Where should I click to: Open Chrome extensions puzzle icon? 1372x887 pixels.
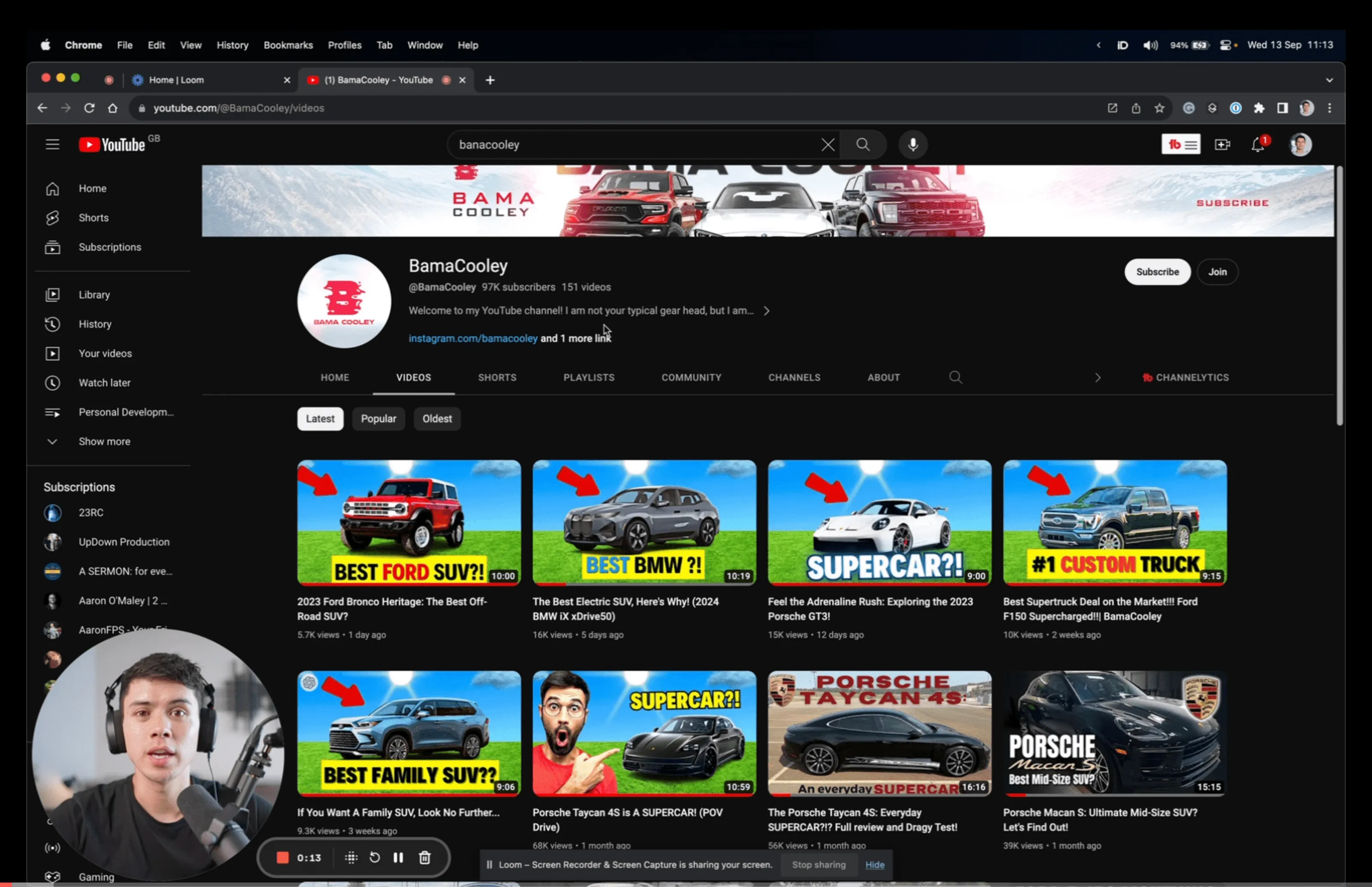point(1259,108)
